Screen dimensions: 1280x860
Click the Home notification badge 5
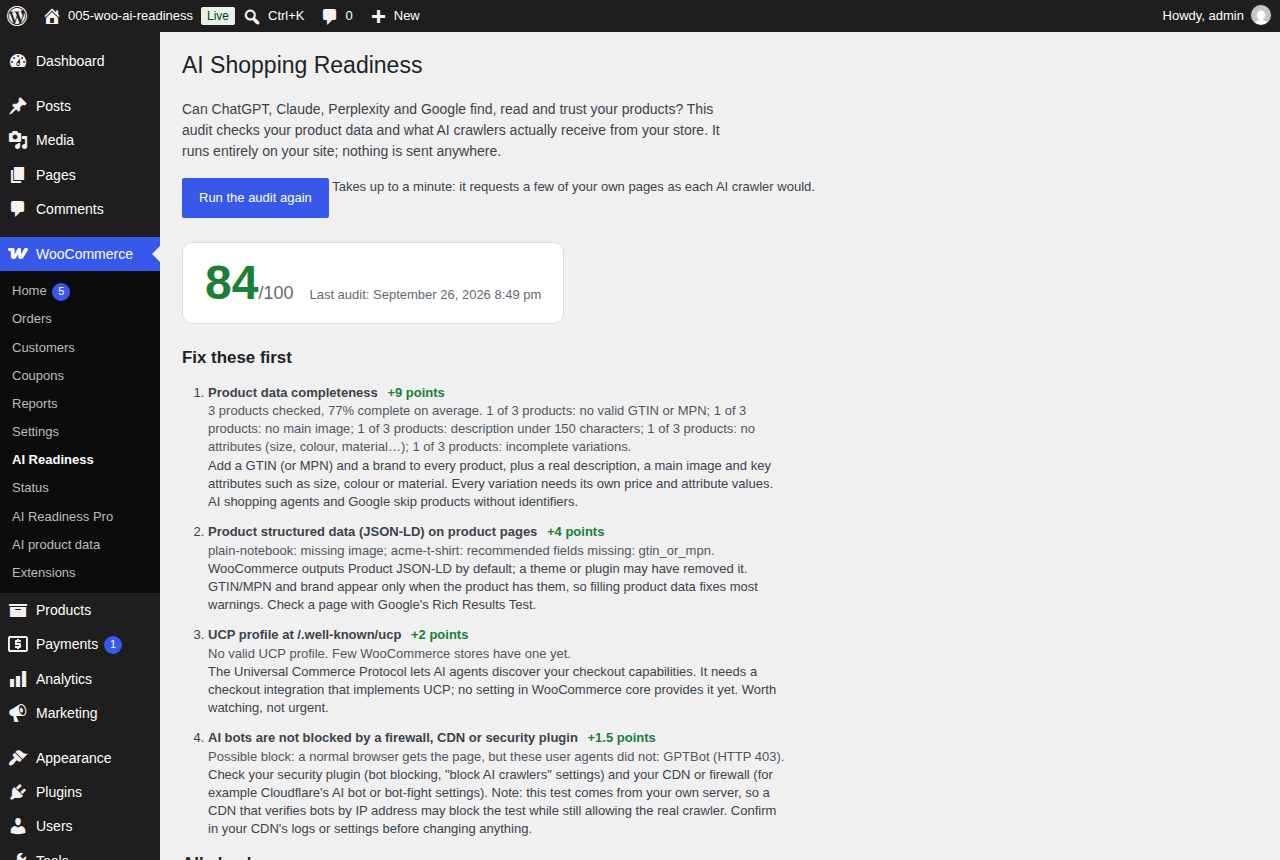61,292
